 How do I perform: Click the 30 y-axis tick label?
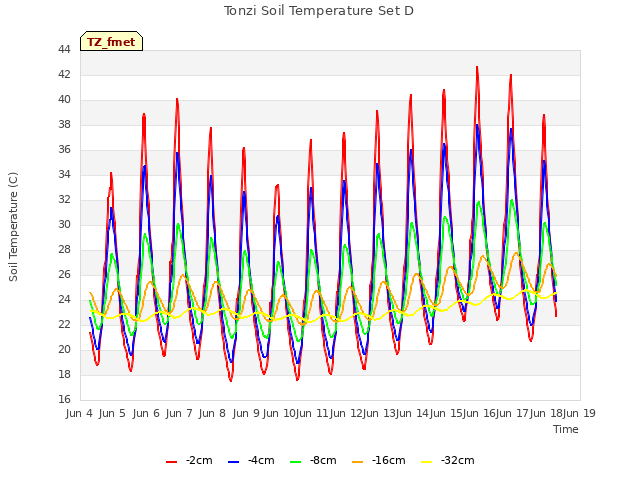click(64, 224)
